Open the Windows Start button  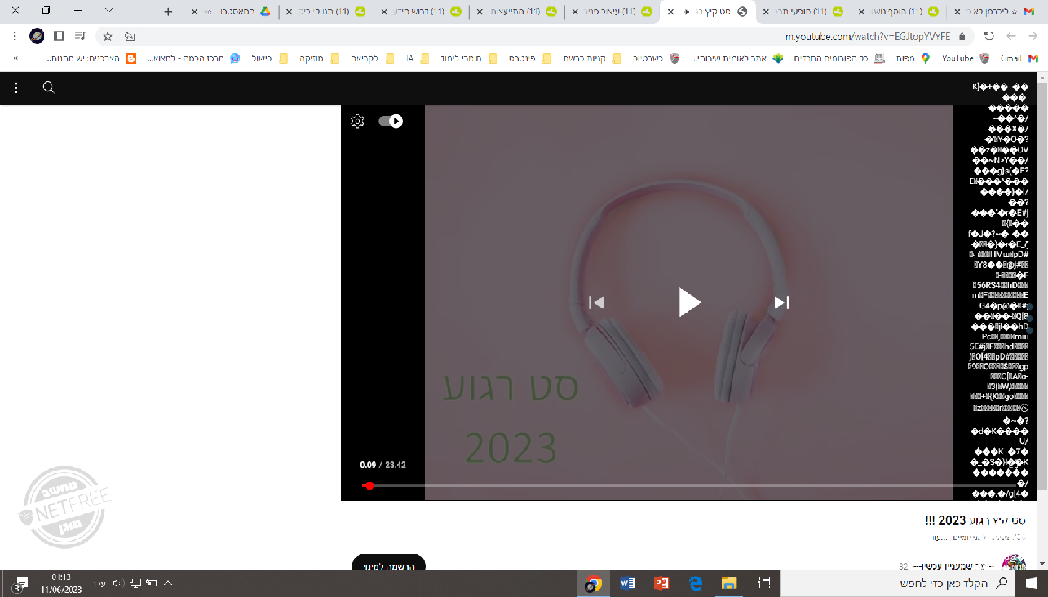(1032, 584)
